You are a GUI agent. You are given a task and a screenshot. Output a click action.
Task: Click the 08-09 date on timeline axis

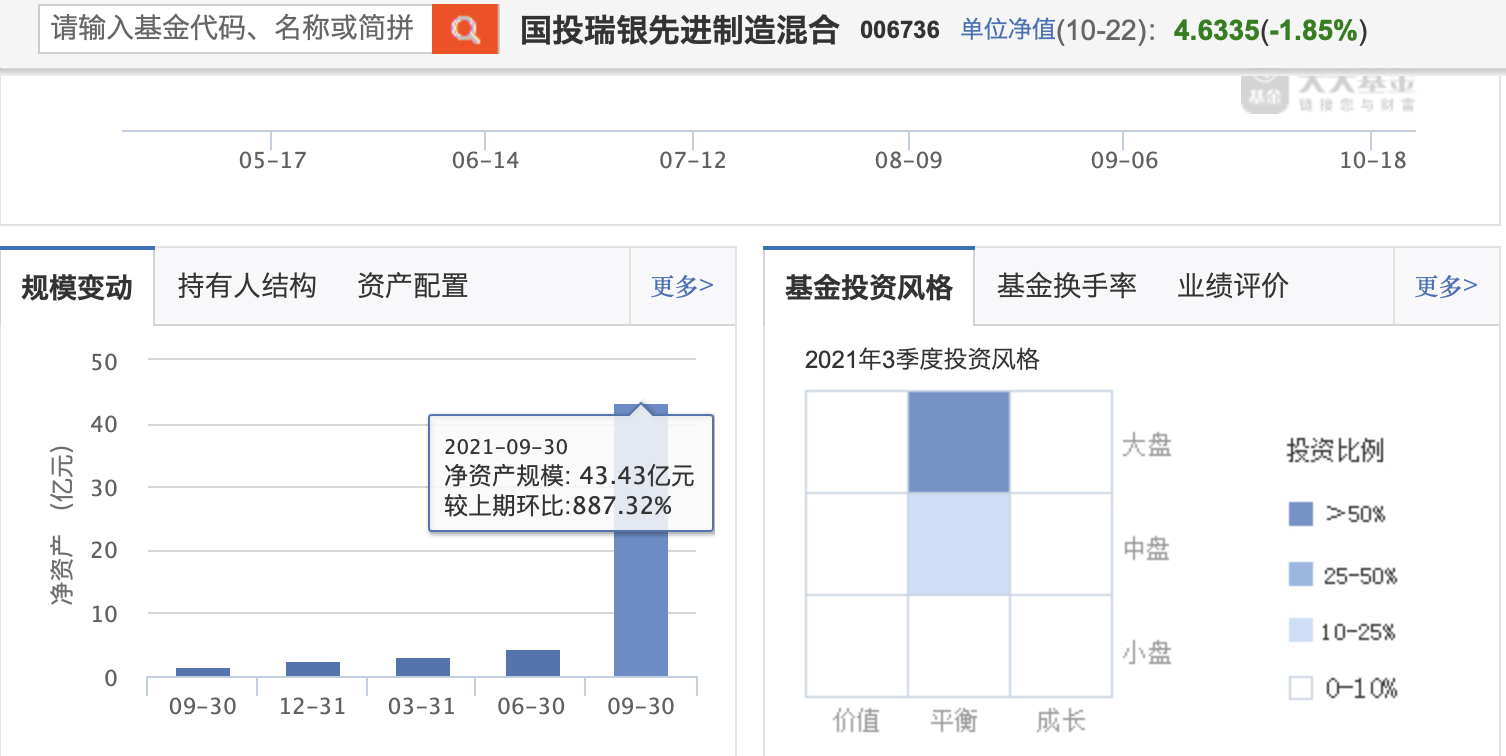coord(908,160)
